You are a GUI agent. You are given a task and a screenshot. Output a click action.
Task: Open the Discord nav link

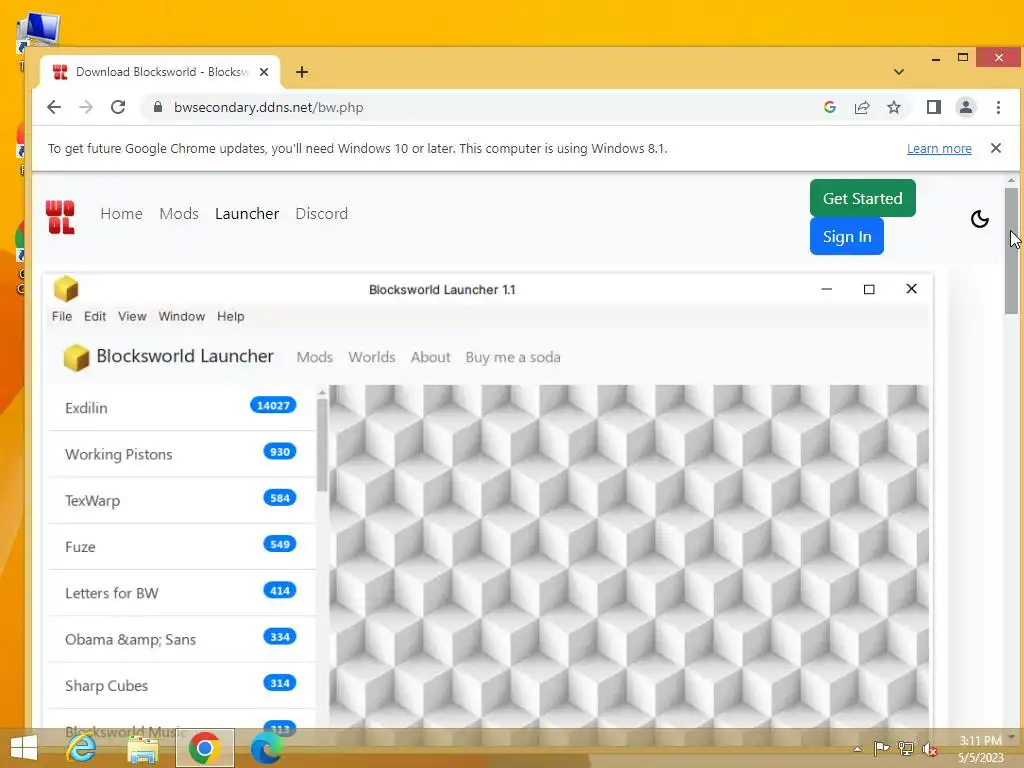coord(321,214)
